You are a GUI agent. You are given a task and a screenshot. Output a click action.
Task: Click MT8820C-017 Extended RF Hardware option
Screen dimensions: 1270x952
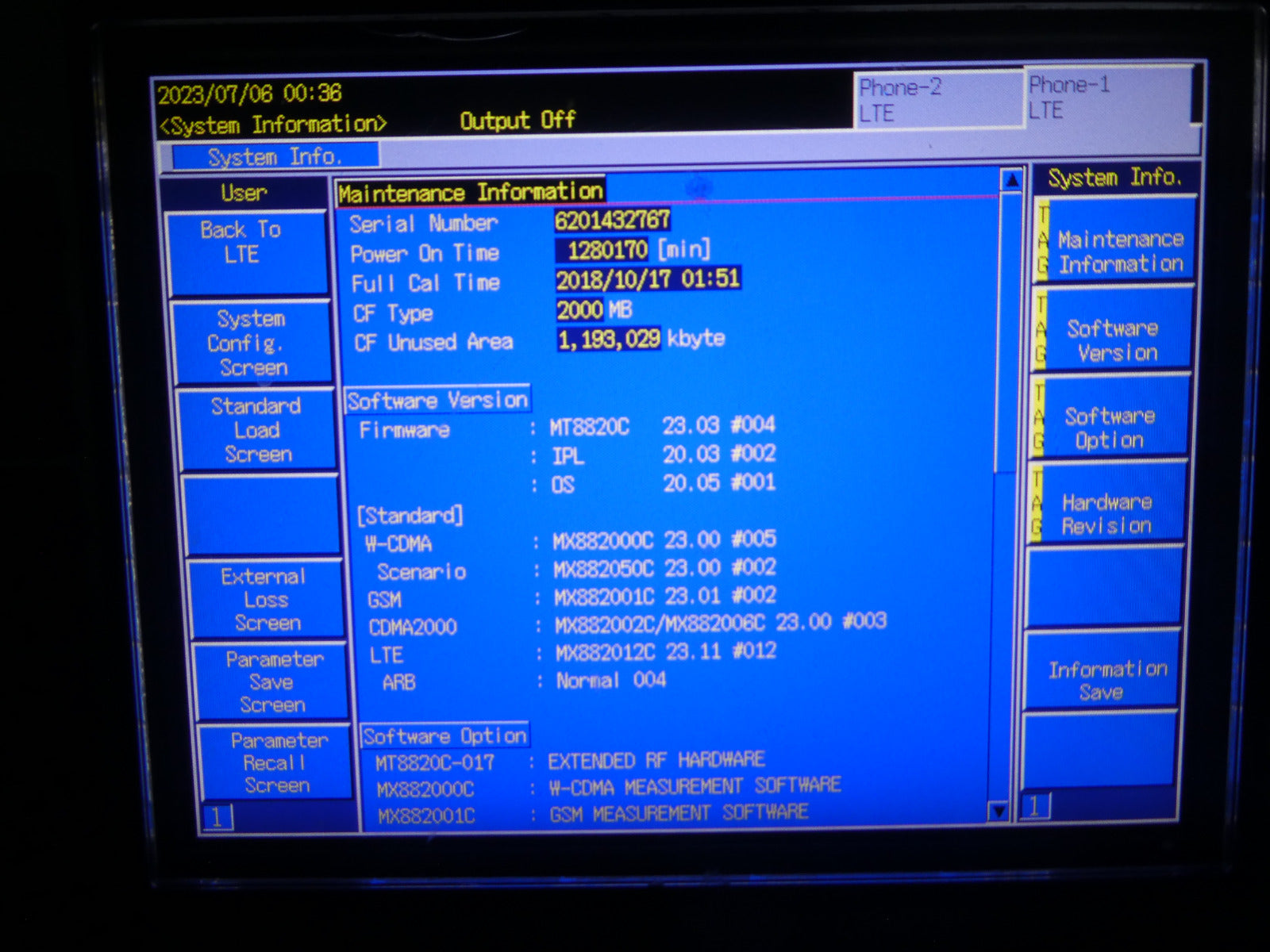click(x=570, y=762)
